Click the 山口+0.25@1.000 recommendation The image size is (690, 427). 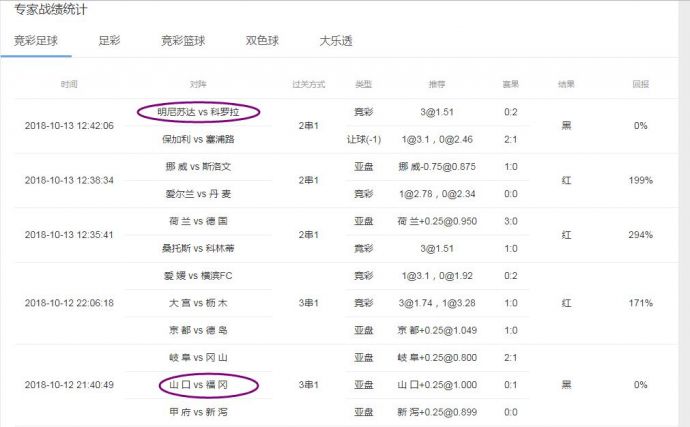tap(437, 385)
